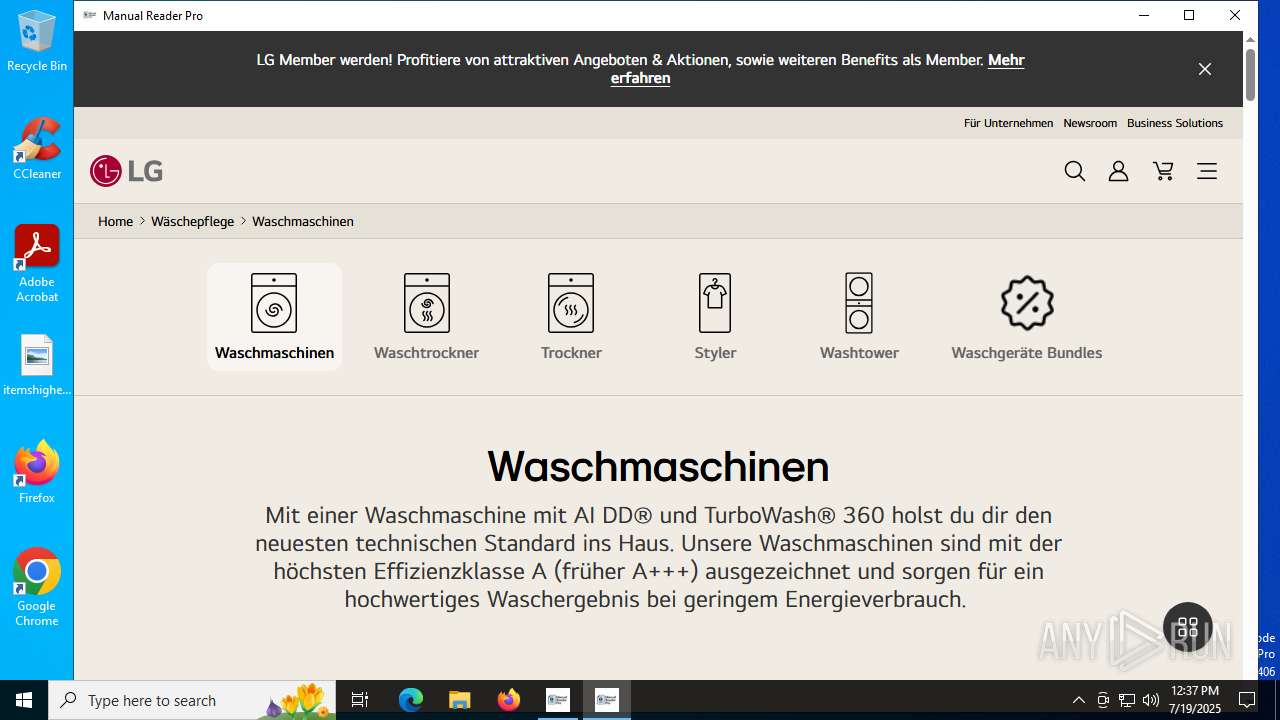Select the Trockner category

(x=571, y=316)
